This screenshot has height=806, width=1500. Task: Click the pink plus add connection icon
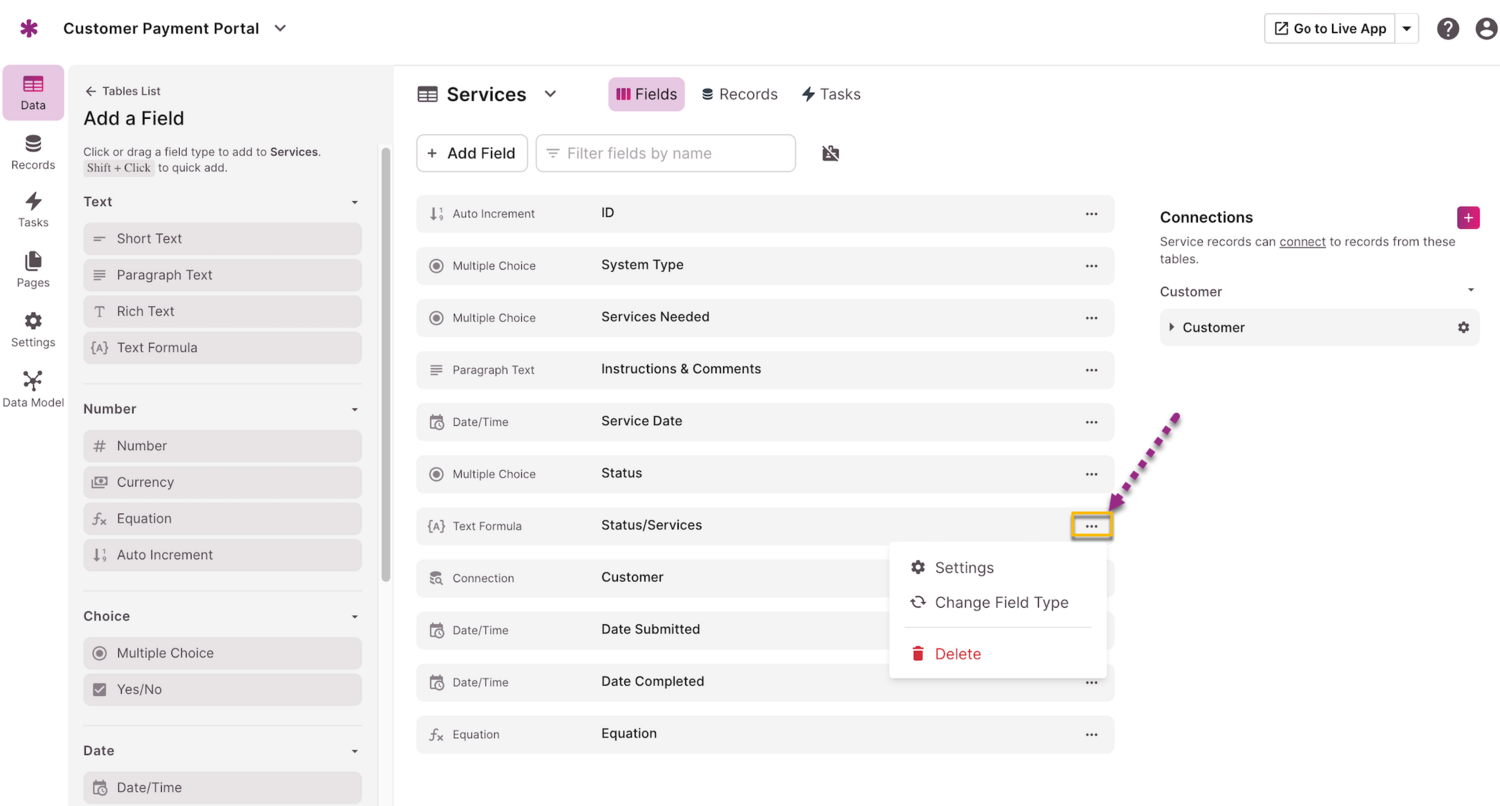pos(1468,217)
